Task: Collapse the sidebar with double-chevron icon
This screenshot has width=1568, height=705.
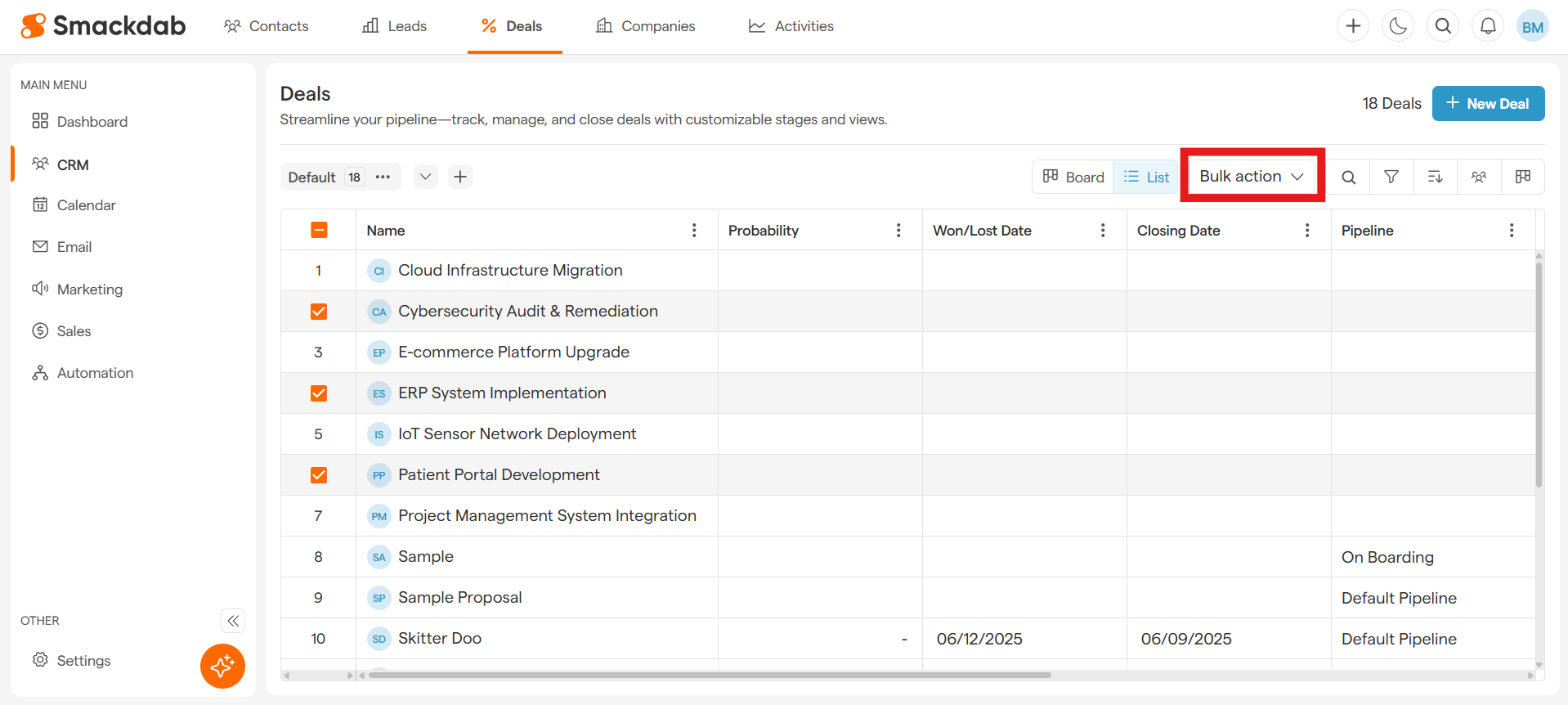Action: point(233,621)
